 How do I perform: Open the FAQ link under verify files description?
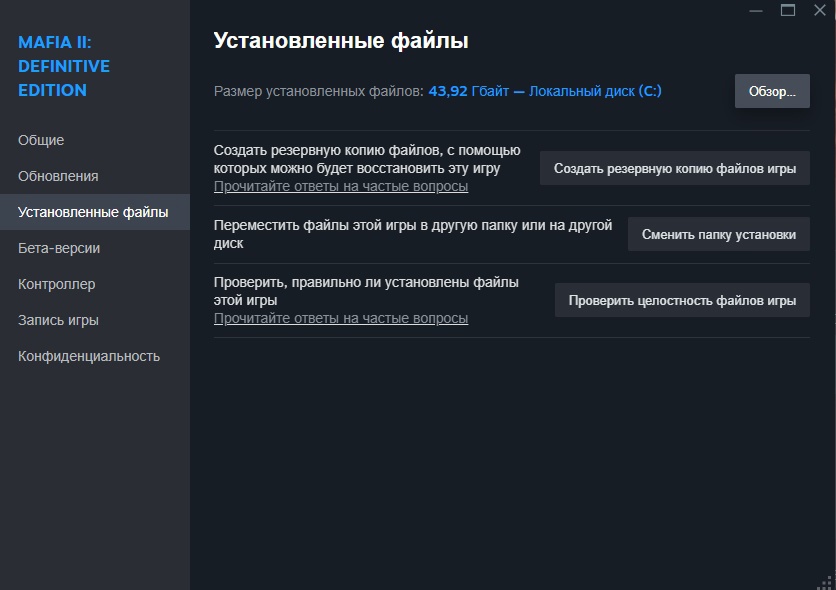pyautogui.click(x=341, y=318)
